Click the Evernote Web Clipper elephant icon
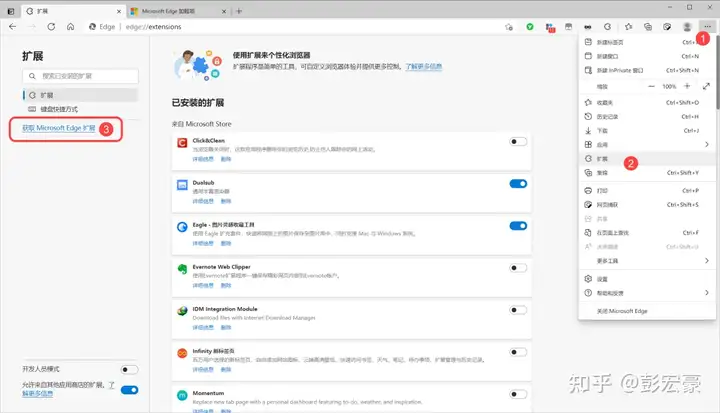 pos(182,269)
